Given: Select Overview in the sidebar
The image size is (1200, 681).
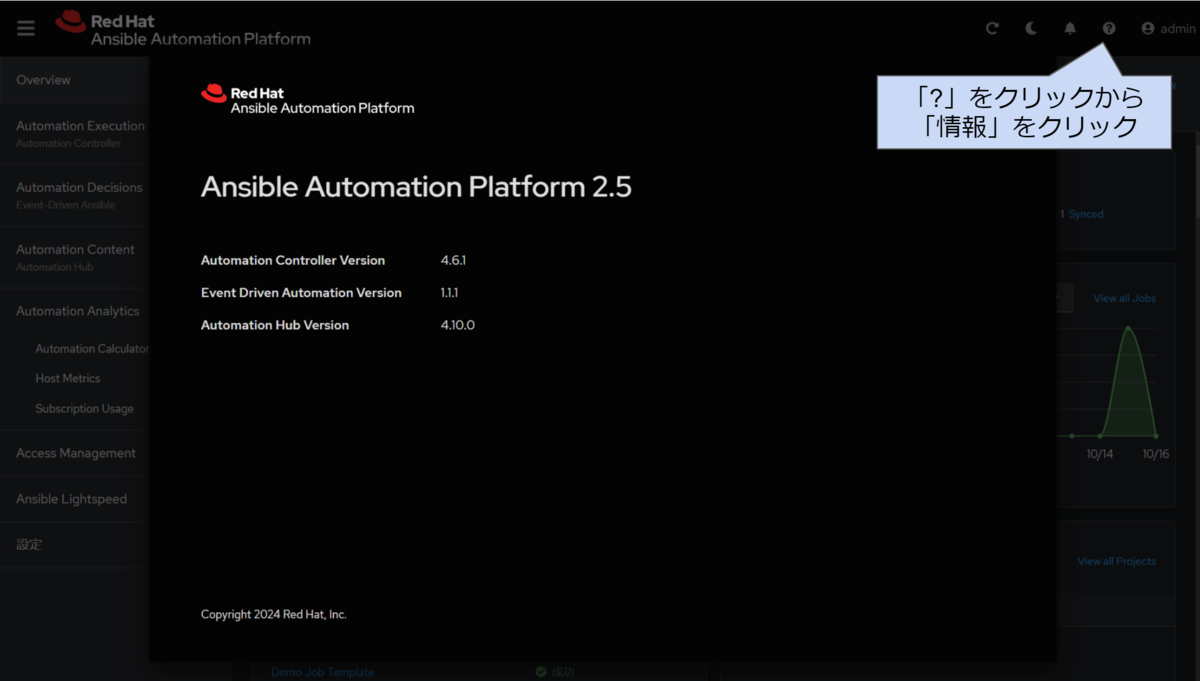Looking at the screenshot, I should [74, 80].
